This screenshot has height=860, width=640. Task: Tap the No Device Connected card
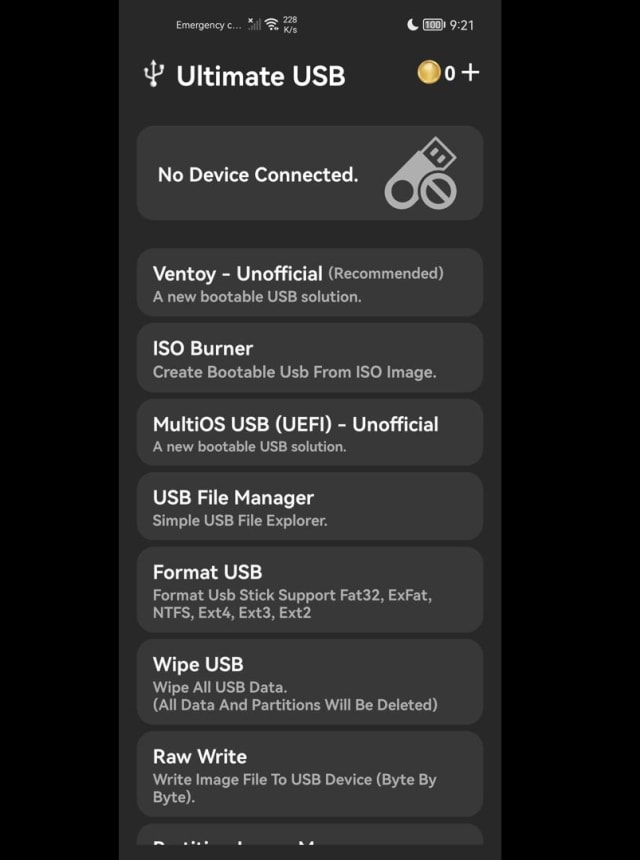[x=310, y=173]
